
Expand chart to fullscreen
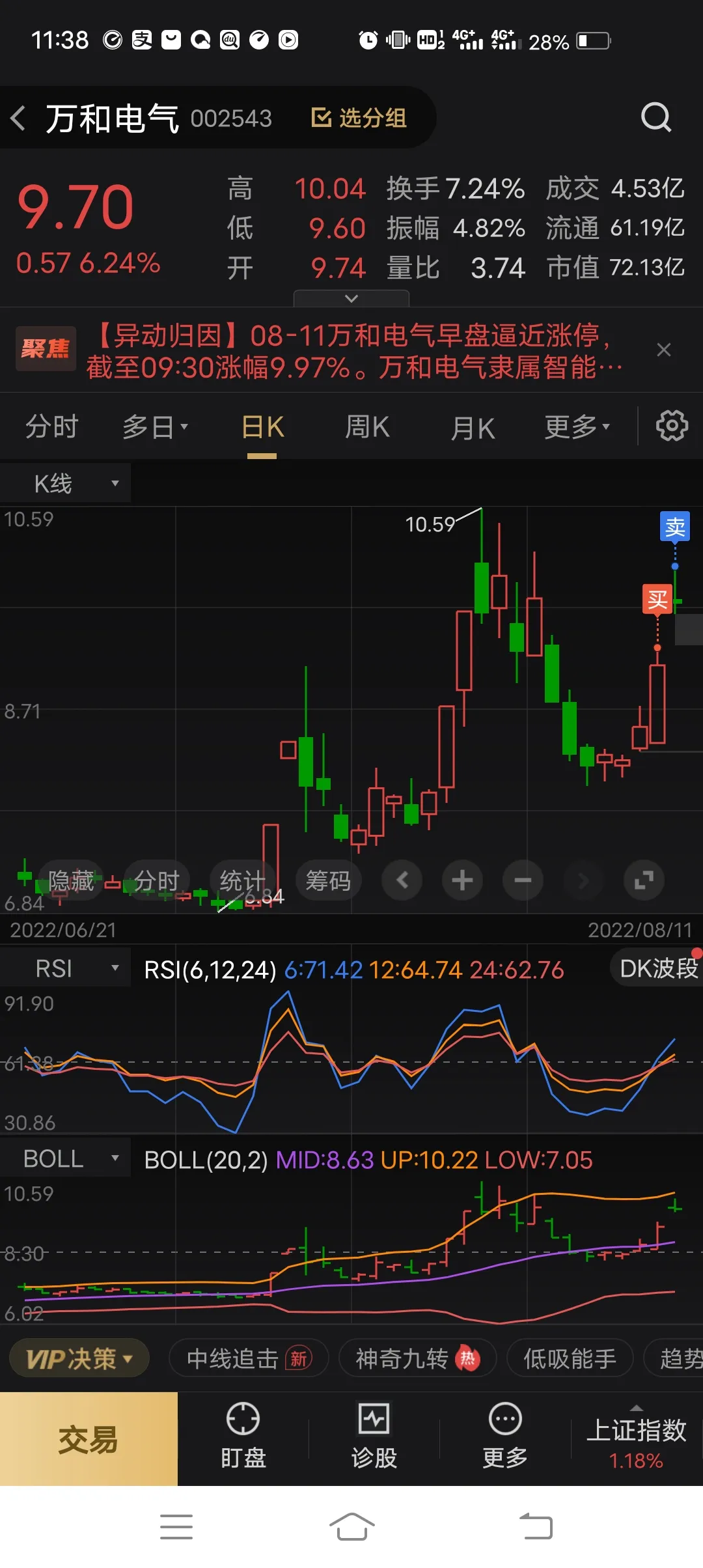pyautogui.click(x=644, y=881)
